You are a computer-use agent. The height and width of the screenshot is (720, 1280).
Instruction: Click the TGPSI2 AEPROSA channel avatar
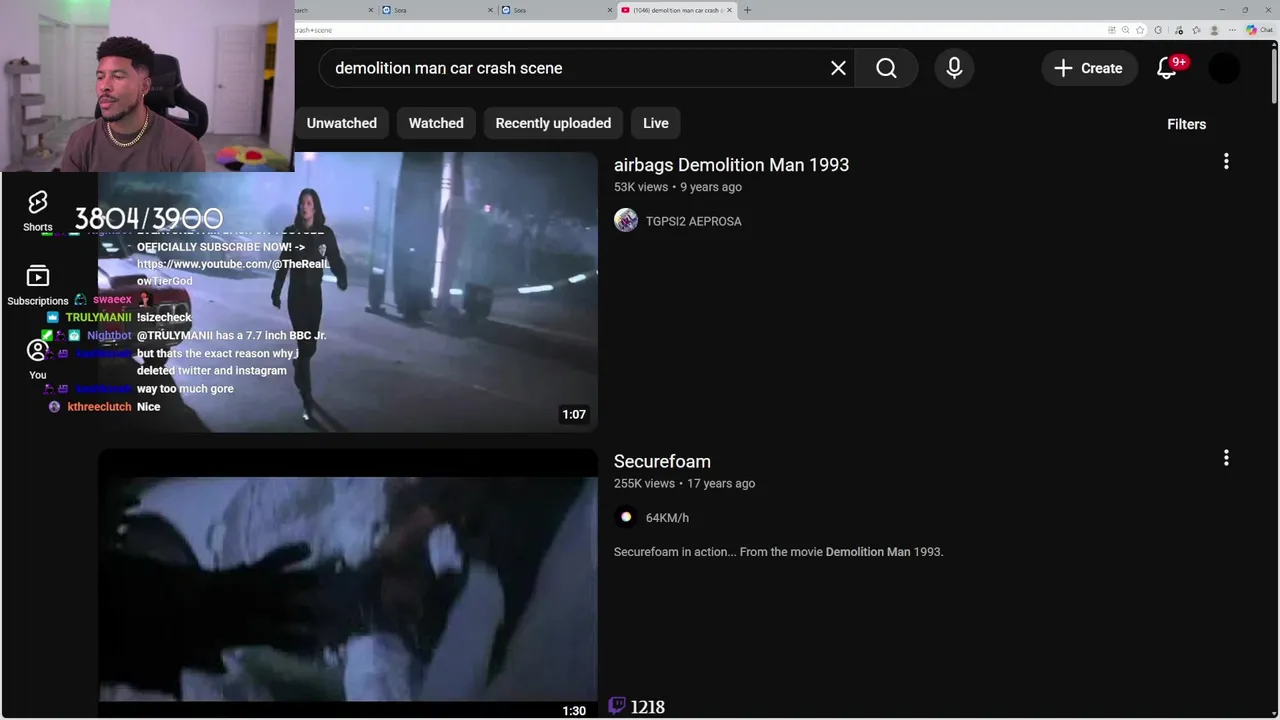click(x=626, y=221)
